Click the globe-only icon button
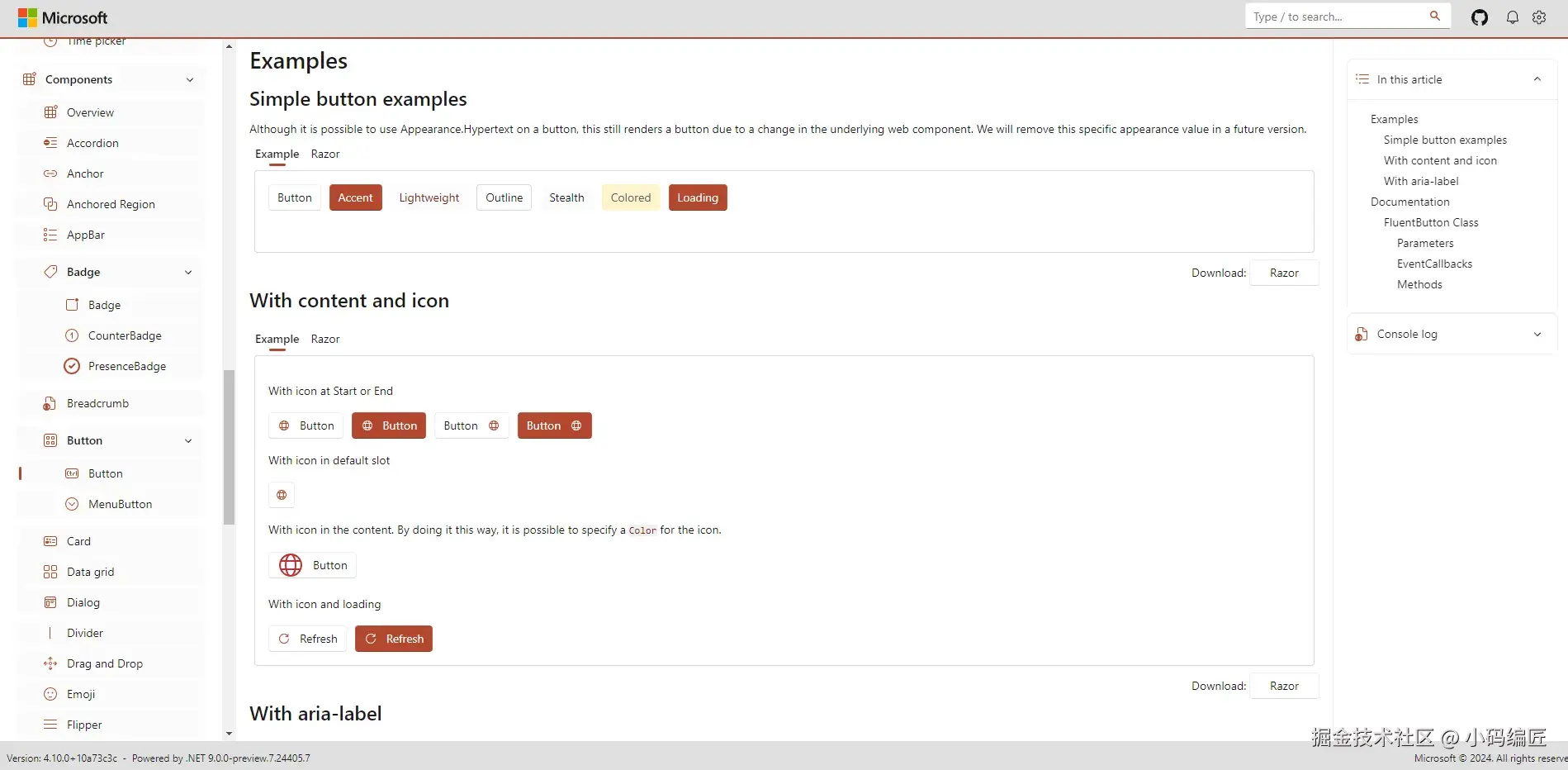The height and width of the screenshot is (770, 1568). pos(282,495)
